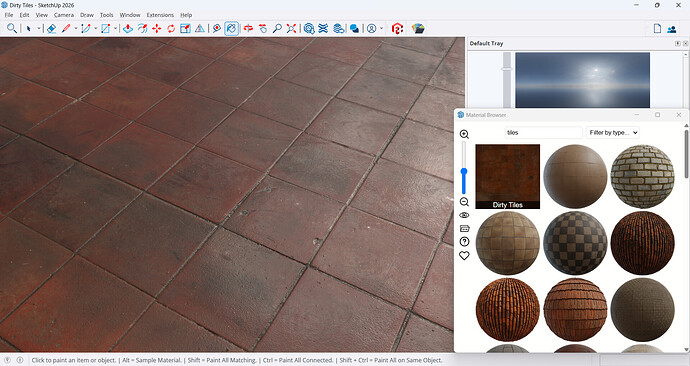
Task: Click the zoom-out magnifier in Material Browser
Action: (x=464, y=202)
